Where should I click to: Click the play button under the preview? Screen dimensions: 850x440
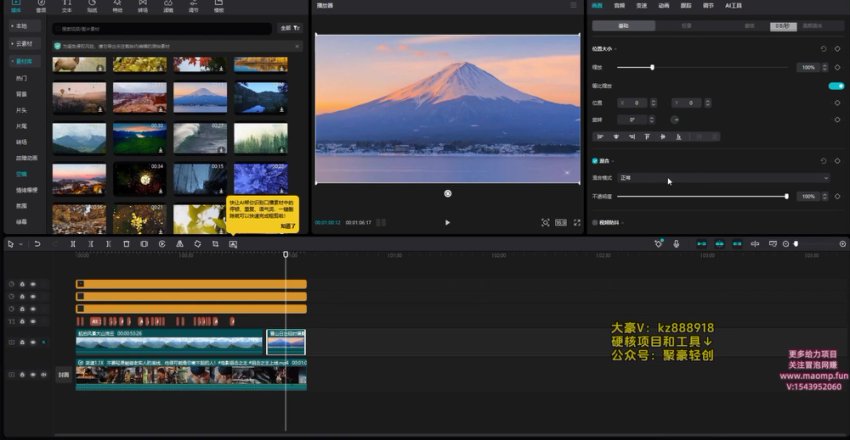click(x=447, y=222)
